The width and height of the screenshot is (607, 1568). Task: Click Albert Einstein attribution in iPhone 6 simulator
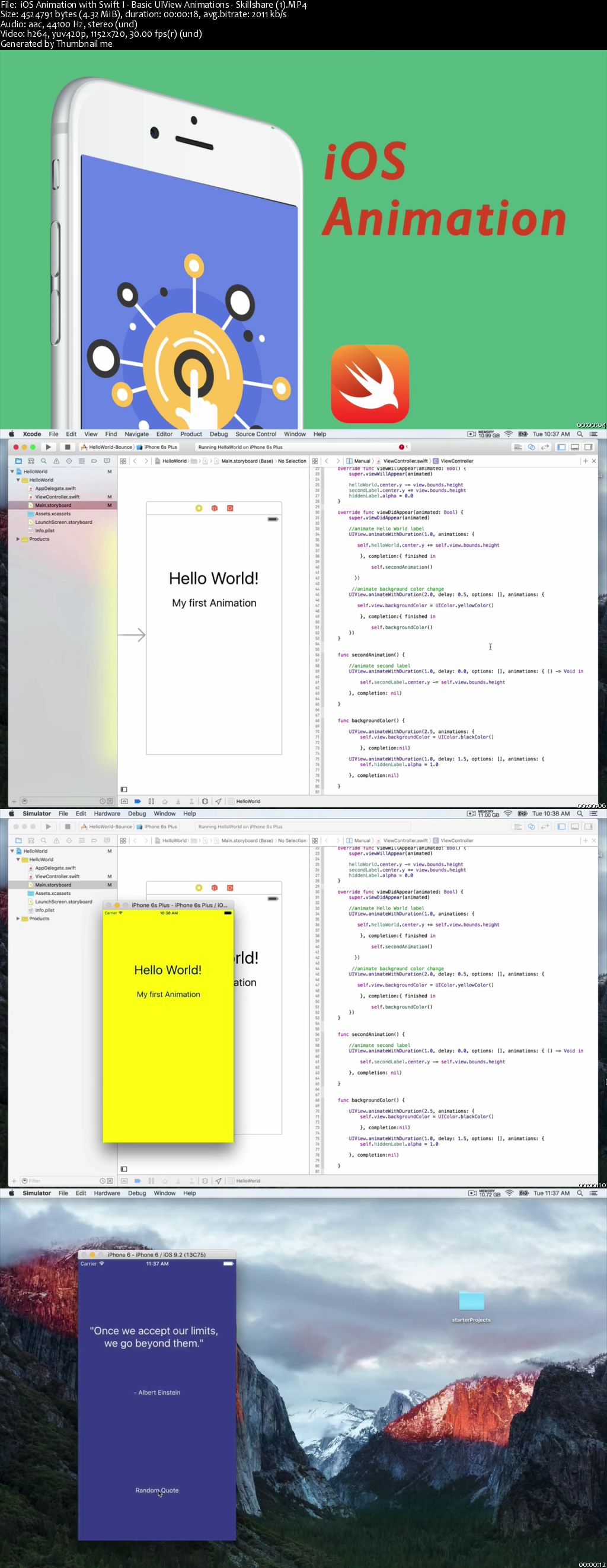click(x=157, y=1392)
